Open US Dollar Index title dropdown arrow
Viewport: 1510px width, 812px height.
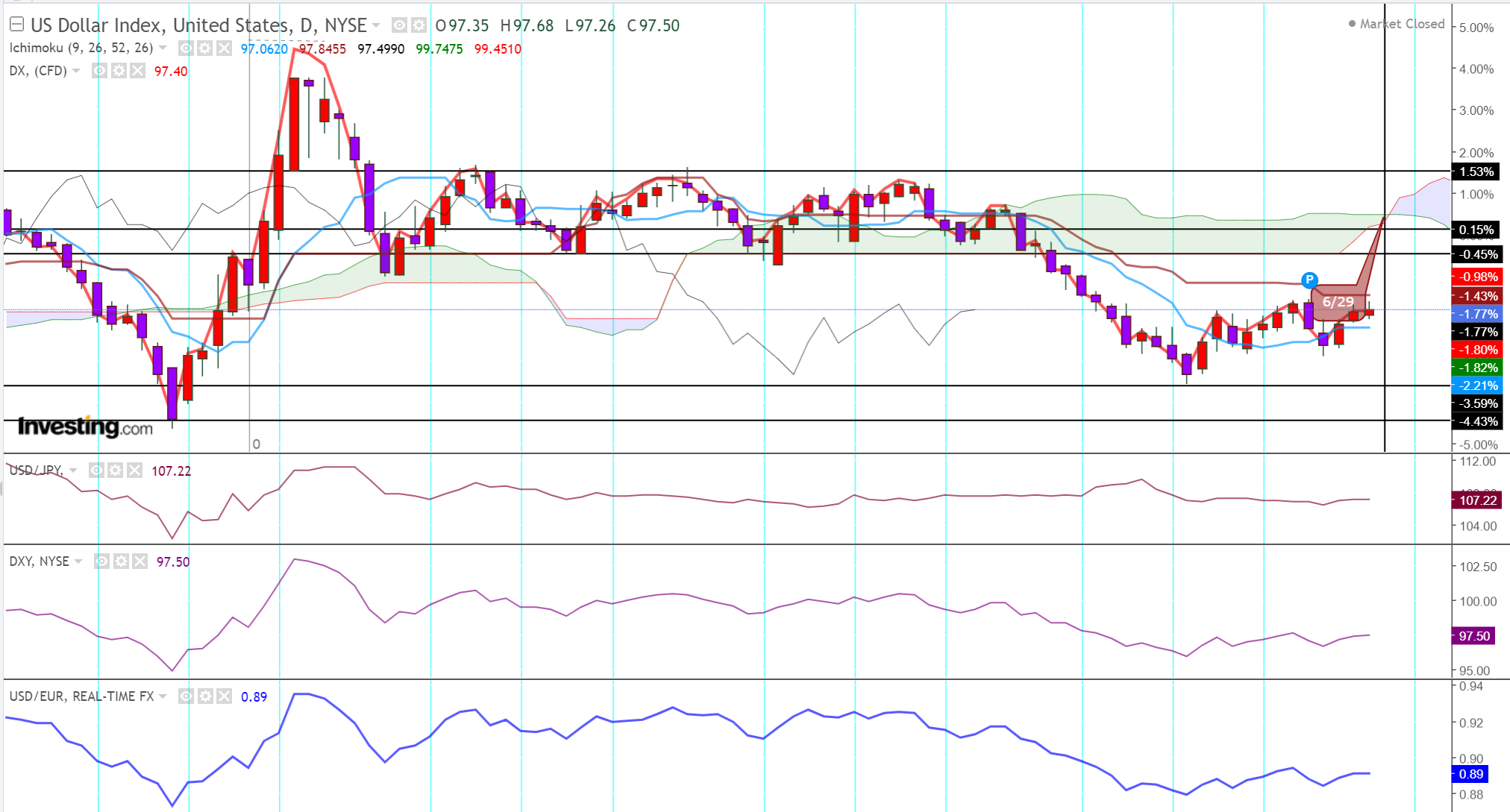[377, 25]
